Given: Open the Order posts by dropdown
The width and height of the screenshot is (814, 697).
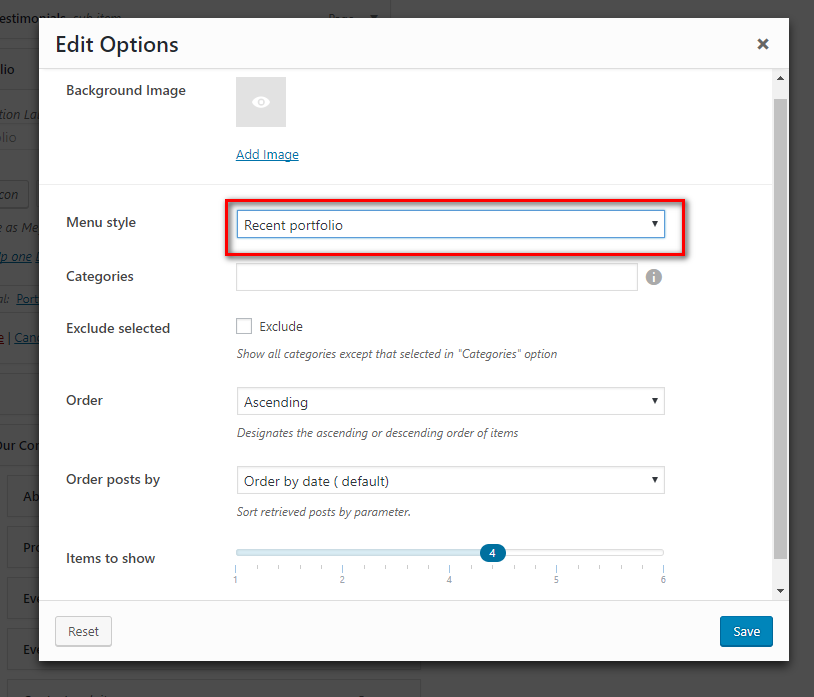Looking at the screenshot, I should coord(450,481).
